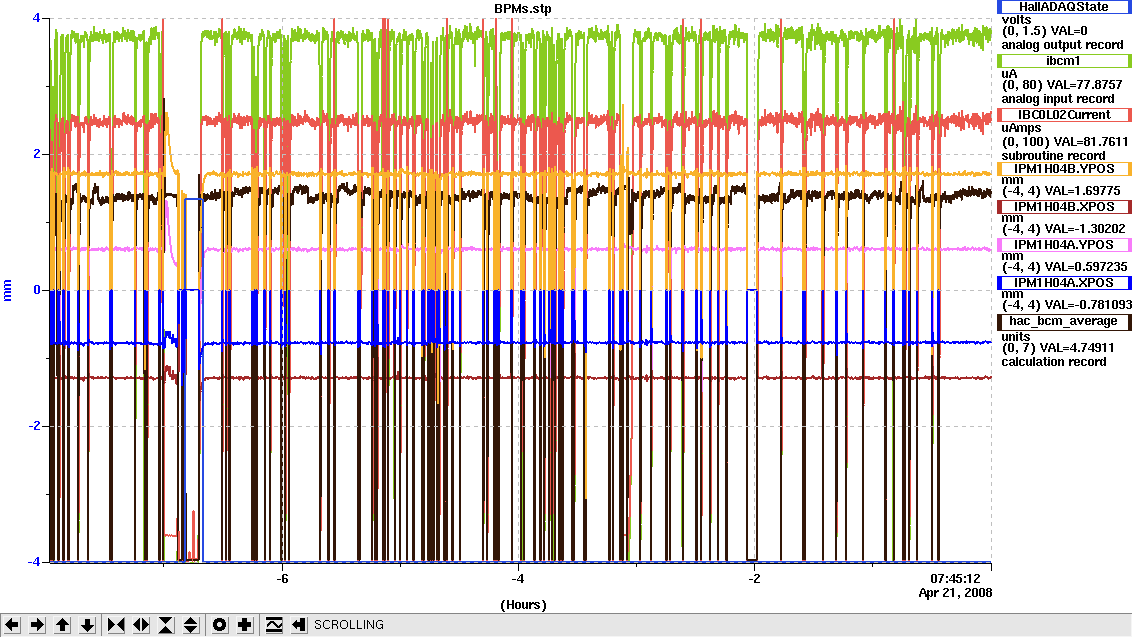1132x637 pixels.
Task: Click the horizontal zoom-in bowtie icon
Action: [116, 625]
